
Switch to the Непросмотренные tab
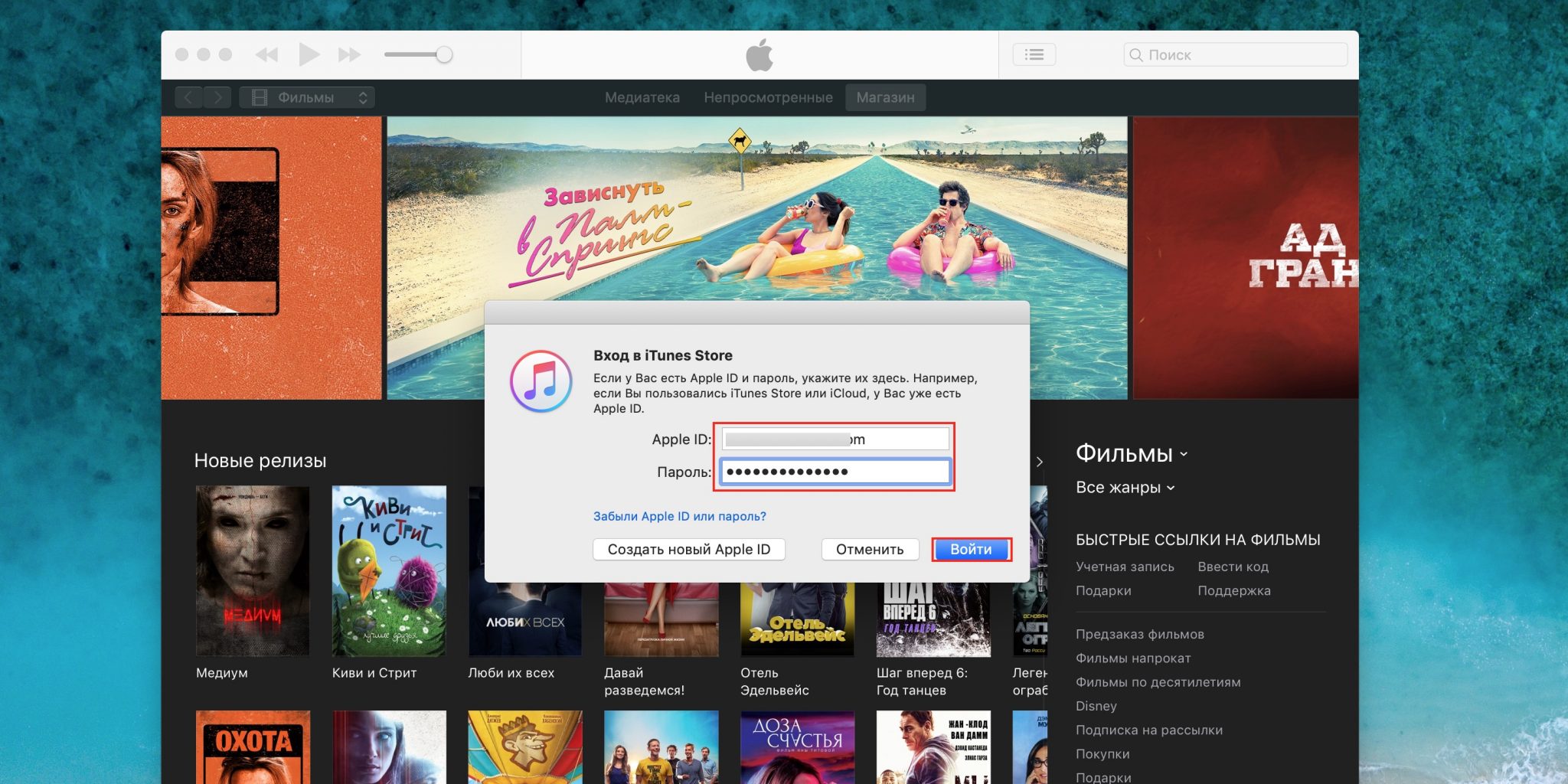(768, 97)
